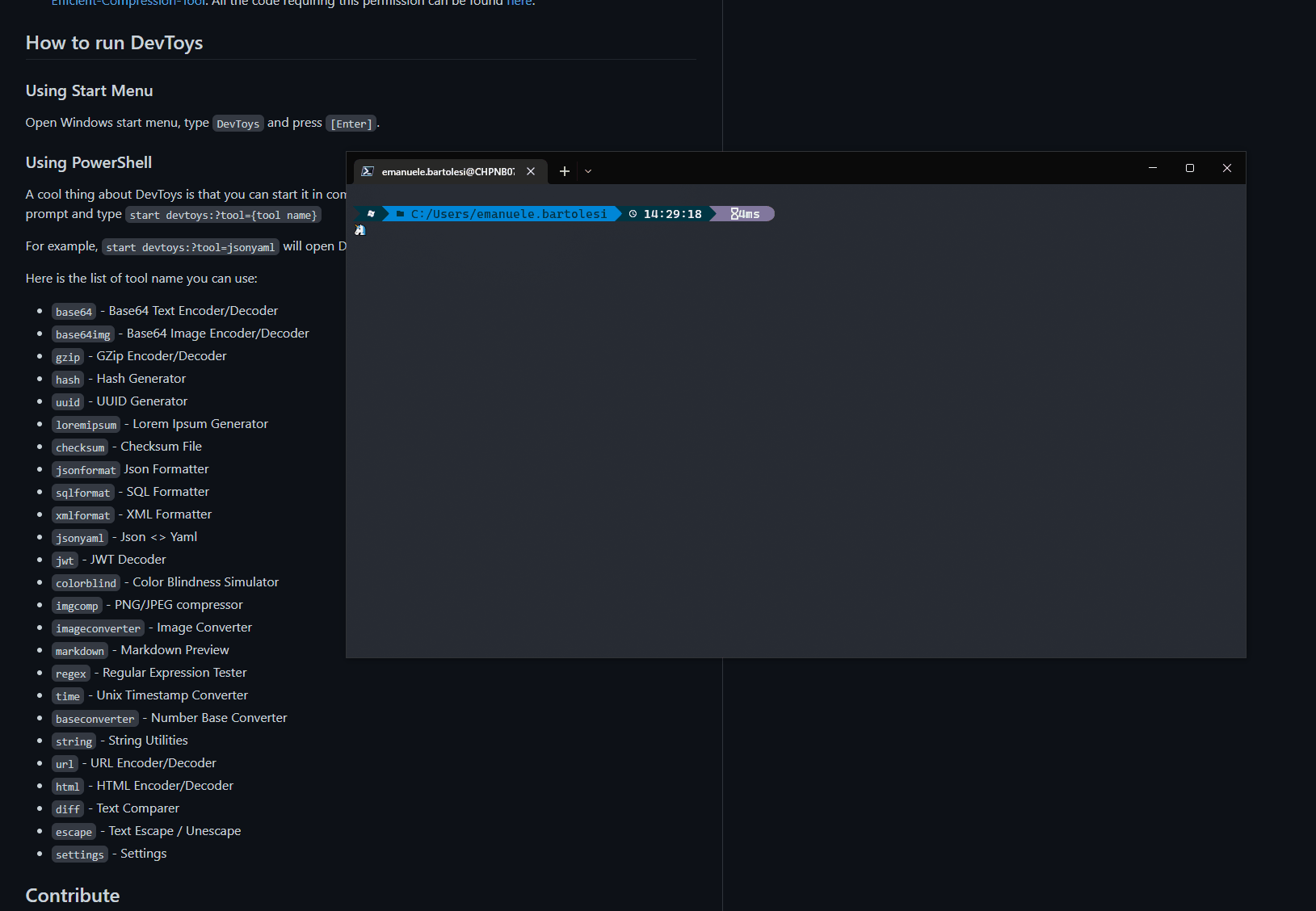Click the 'UUID Generator' list text
The width and height of the screenshot is (1316, 911).
[x=142, y=401]
